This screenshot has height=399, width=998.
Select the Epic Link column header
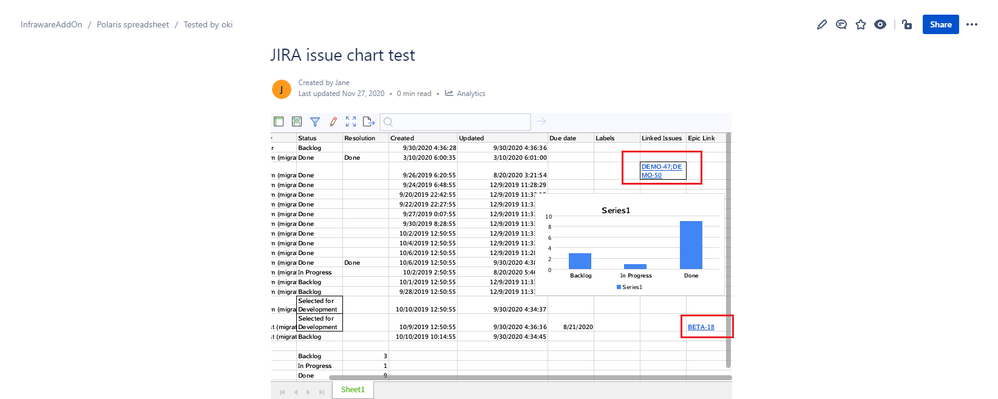(x=705, y=137)
